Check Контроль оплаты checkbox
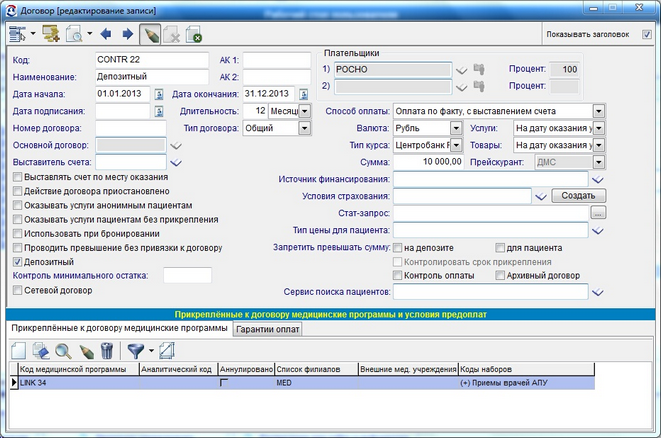 pos(397,275)
